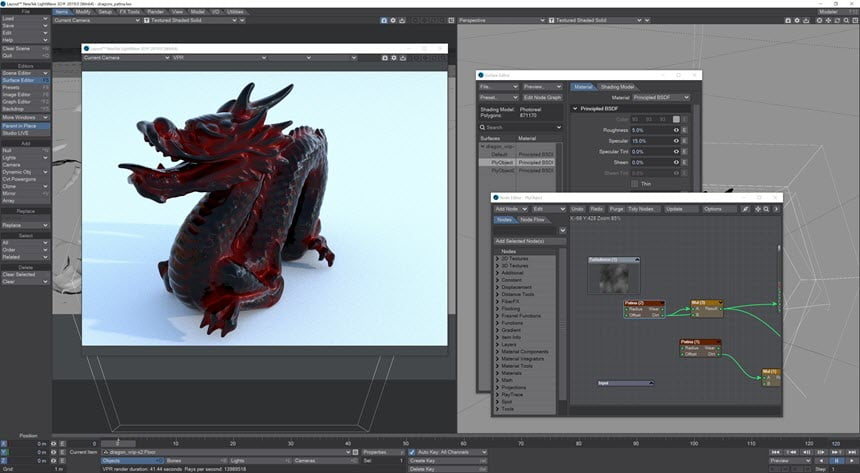Click Create Key button
Screen dimensions: 860x473
click(x=448, y=461)
